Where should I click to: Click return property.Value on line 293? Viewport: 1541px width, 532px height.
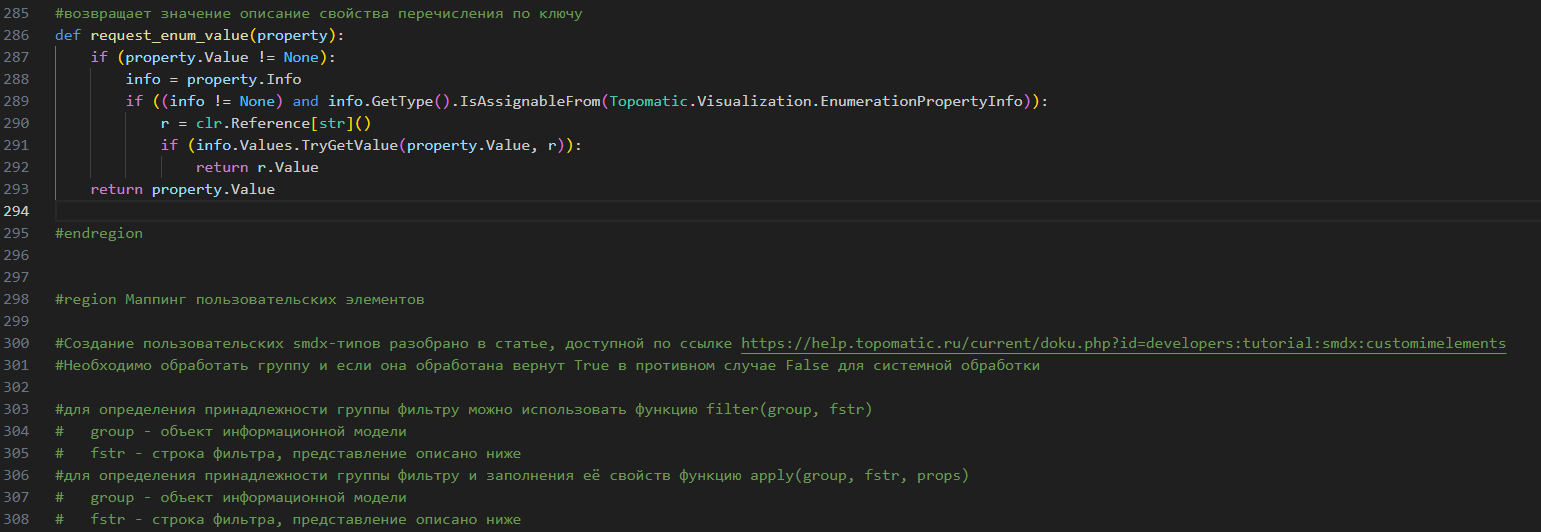182,189
